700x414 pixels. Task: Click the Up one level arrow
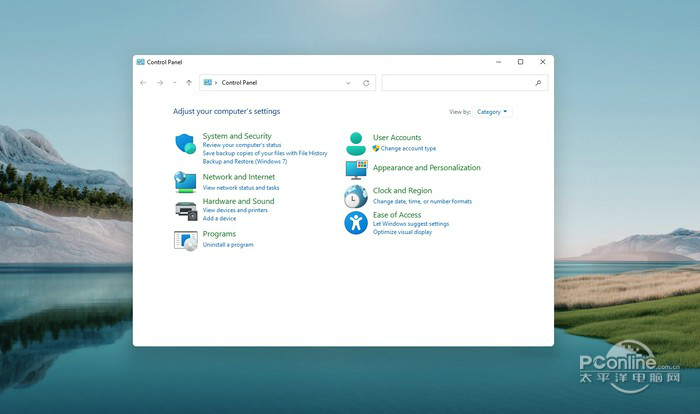click(189, 83)
